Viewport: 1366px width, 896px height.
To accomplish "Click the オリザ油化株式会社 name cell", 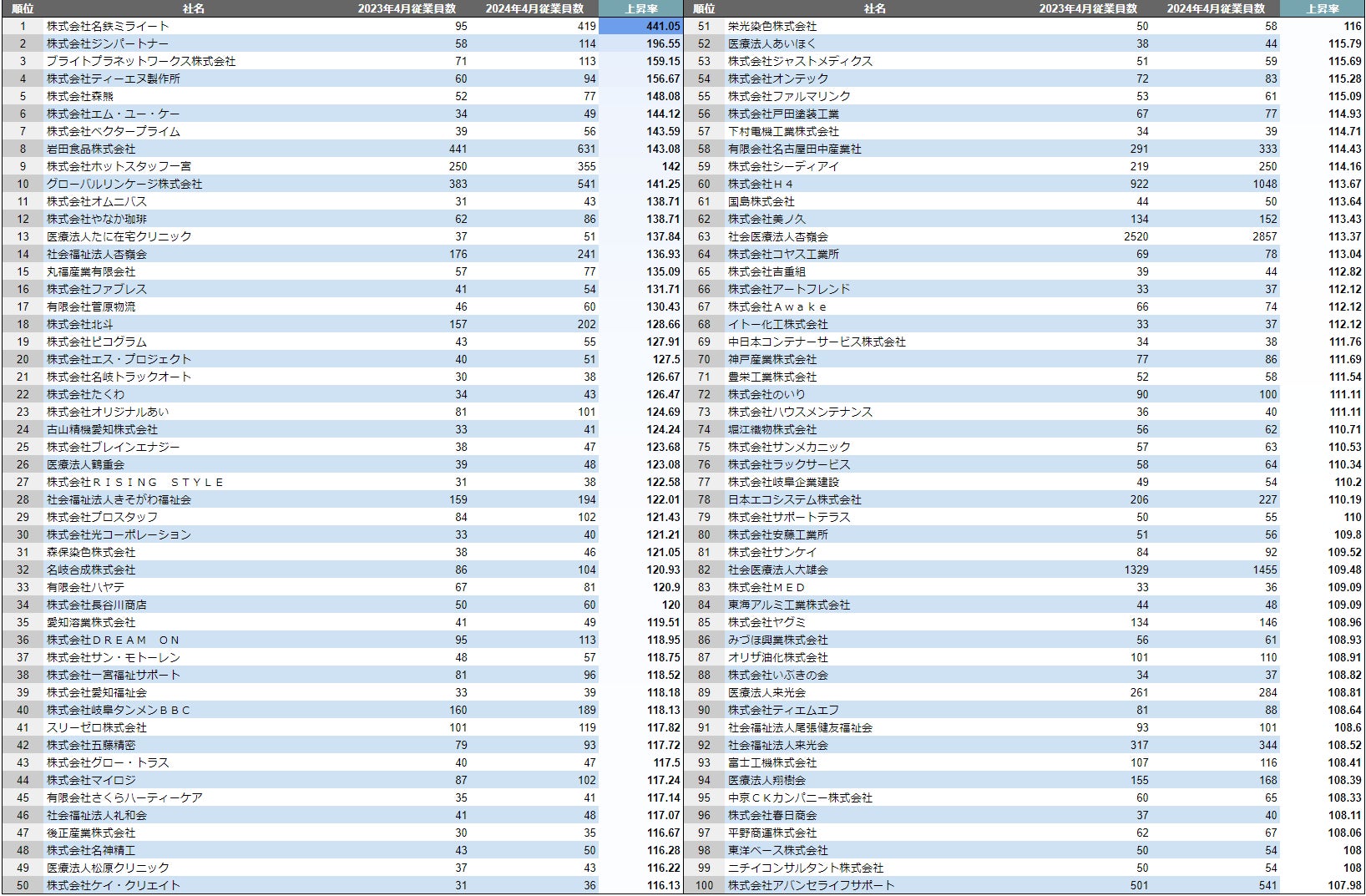I will (778, 657).
